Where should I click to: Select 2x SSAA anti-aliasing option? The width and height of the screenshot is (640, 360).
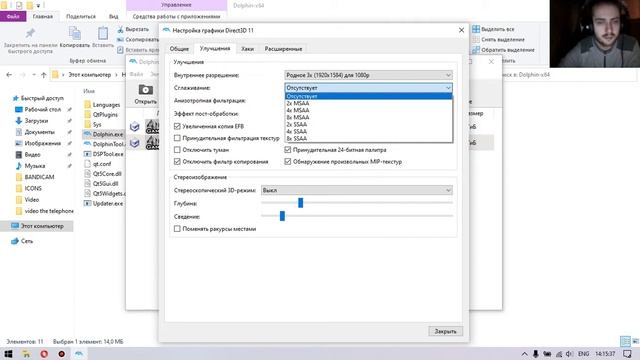(369, 124)
